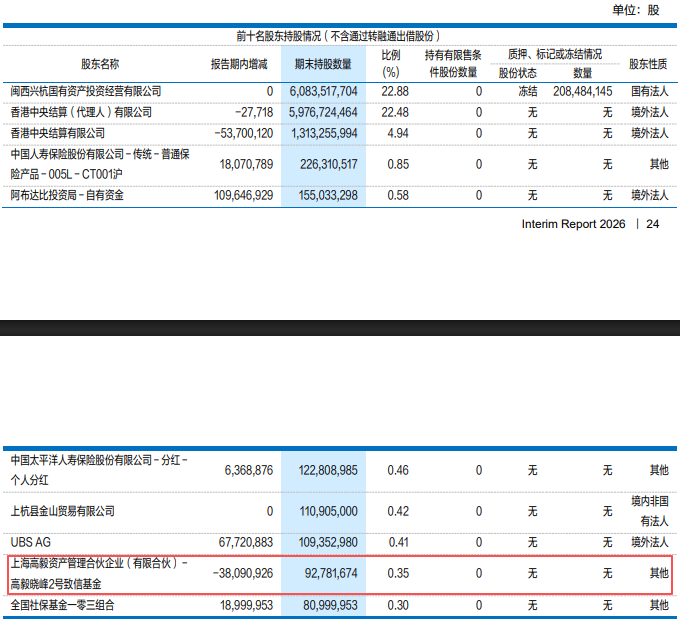Click the 期末持股数量 column header

[x=323, y=64]
